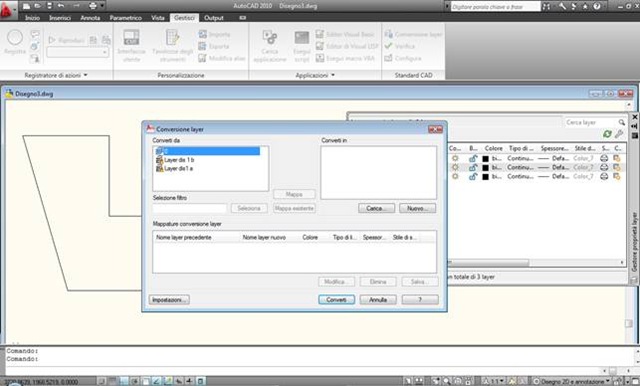Open quick access toolbar customize arrow
640x386 pixels.
[x=102, y=6]
